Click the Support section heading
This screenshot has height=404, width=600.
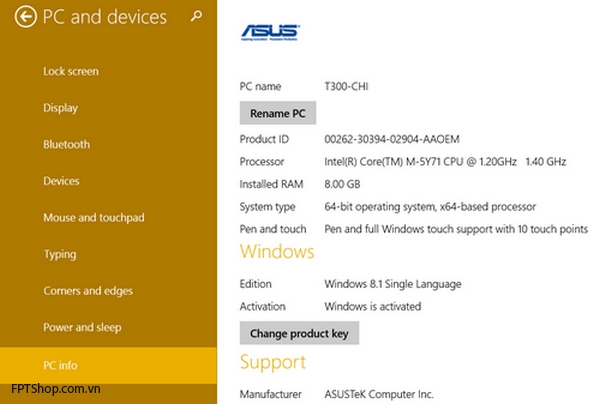pyautogui.click(x=273, y=362)
